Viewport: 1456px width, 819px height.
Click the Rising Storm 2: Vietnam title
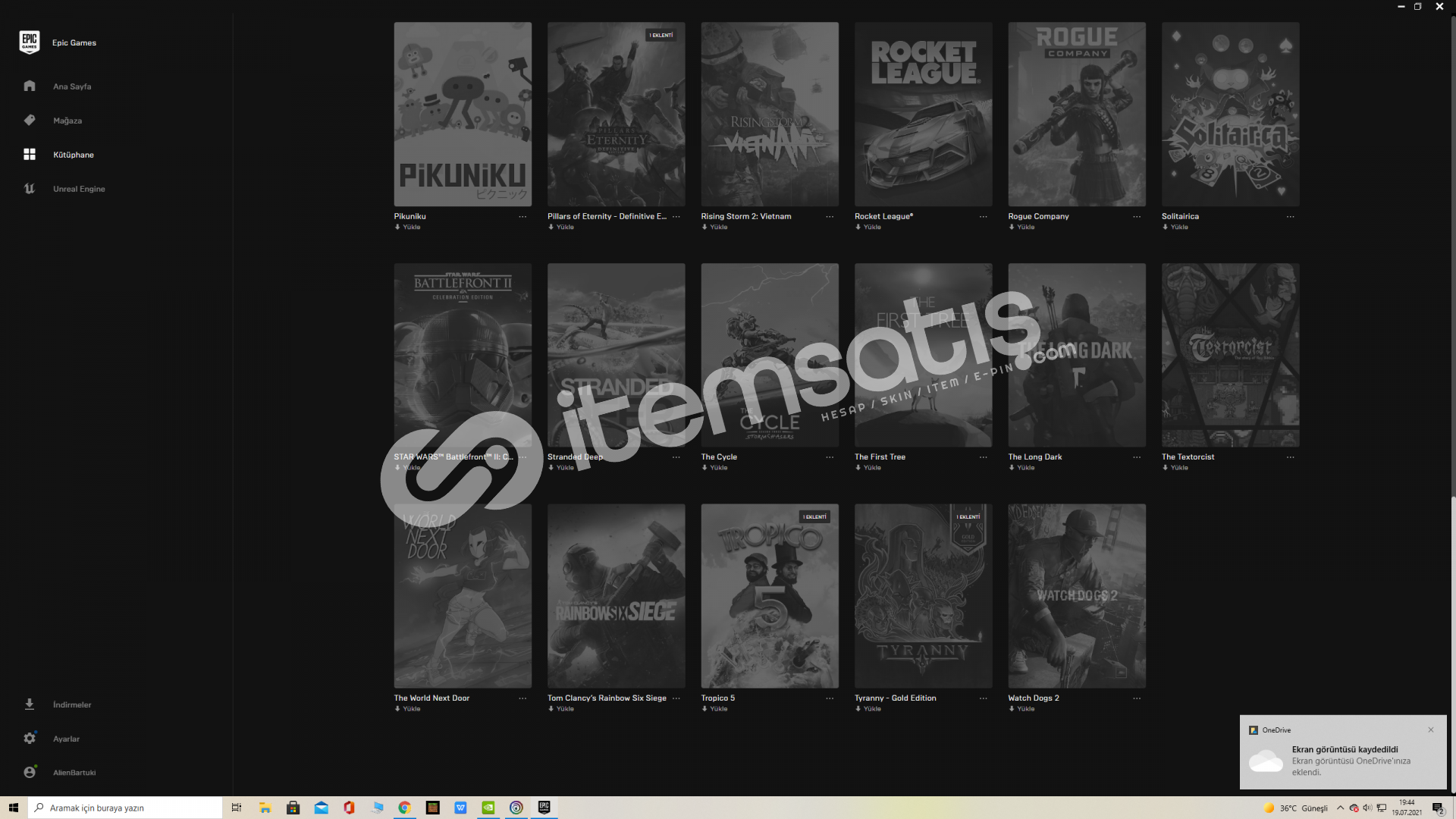(746, 216)
